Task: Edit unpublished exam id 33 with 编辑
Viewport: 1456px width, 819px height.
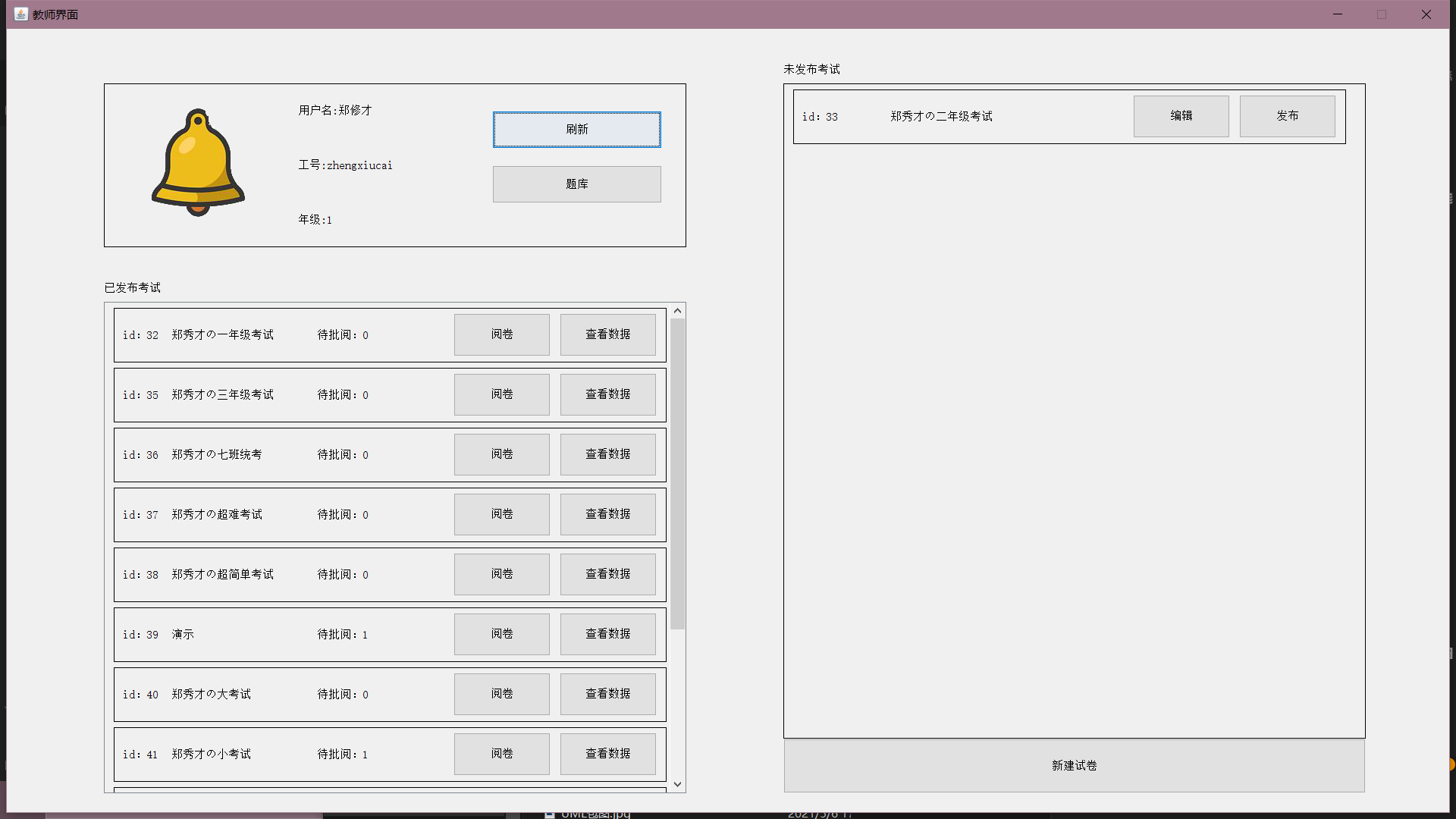Action: click(1181, 116)
